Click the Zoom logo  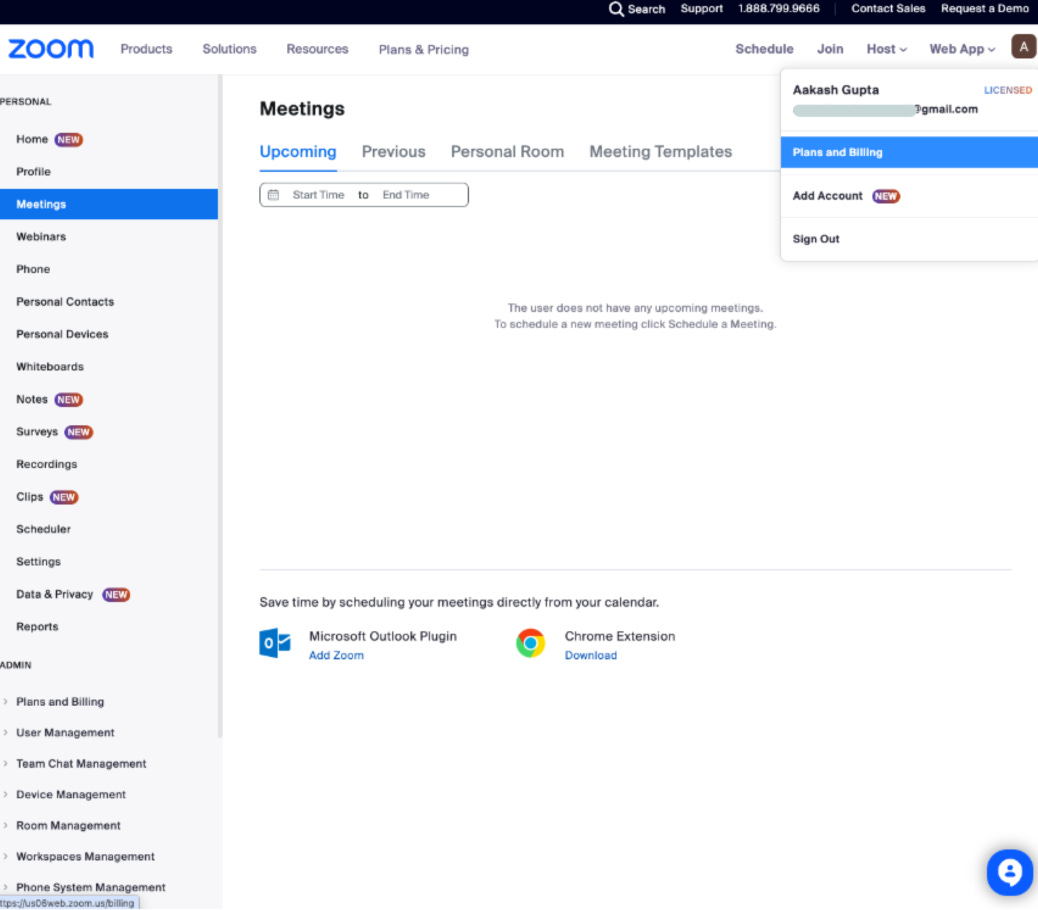pos(51,49)
